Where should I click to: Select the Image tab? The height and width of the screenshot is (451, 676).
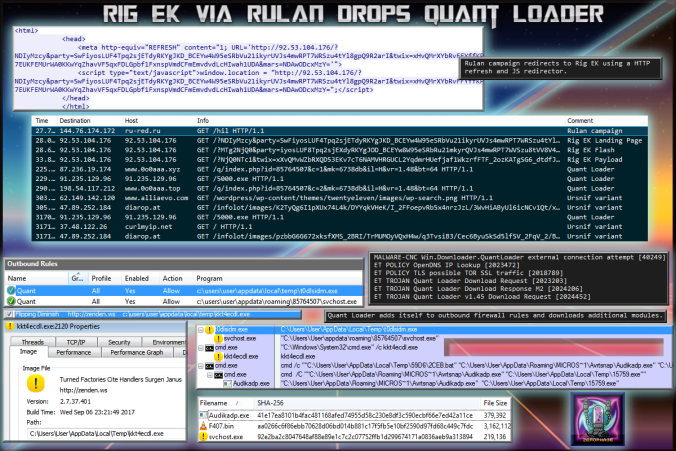[x=28, y=352]
